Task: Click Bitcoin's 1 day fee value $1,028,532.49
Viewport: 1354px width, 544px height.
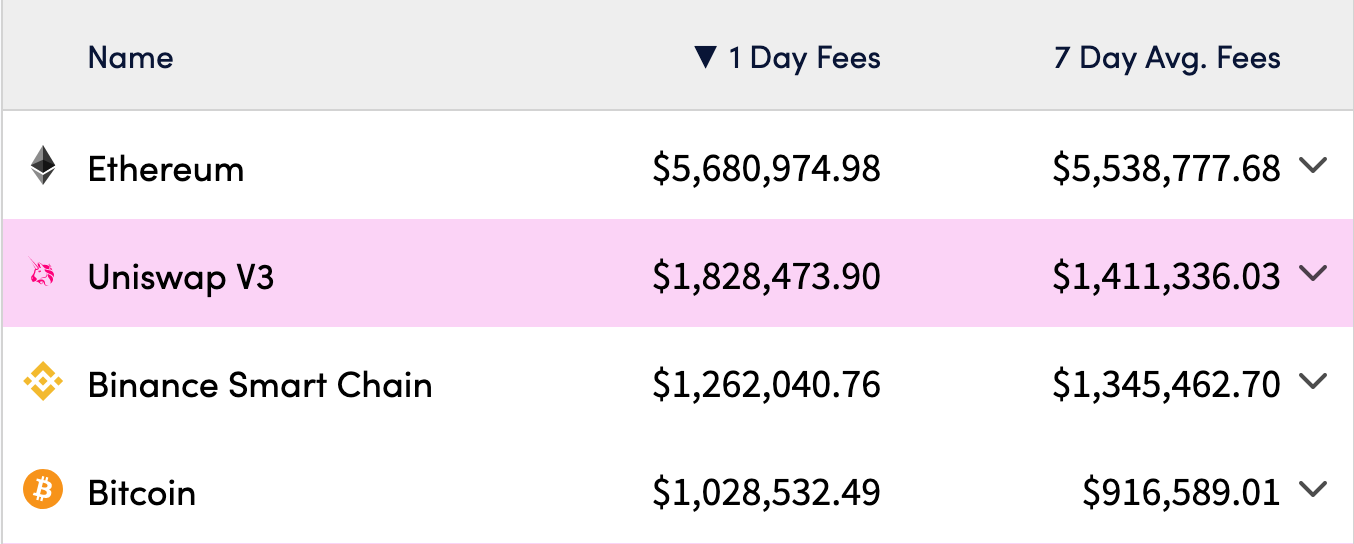Action: point(766,493)
